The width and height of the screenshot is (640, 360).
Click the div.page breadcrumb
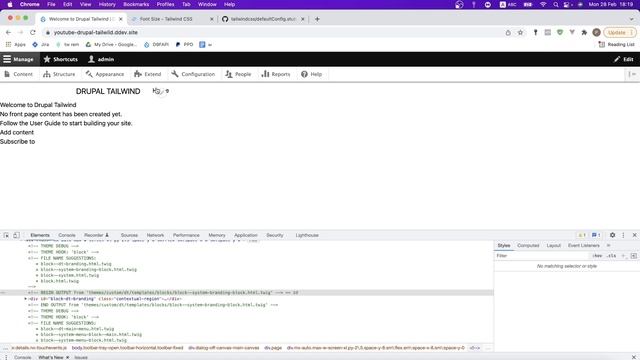pyautogui.click(x=273, y=348)
